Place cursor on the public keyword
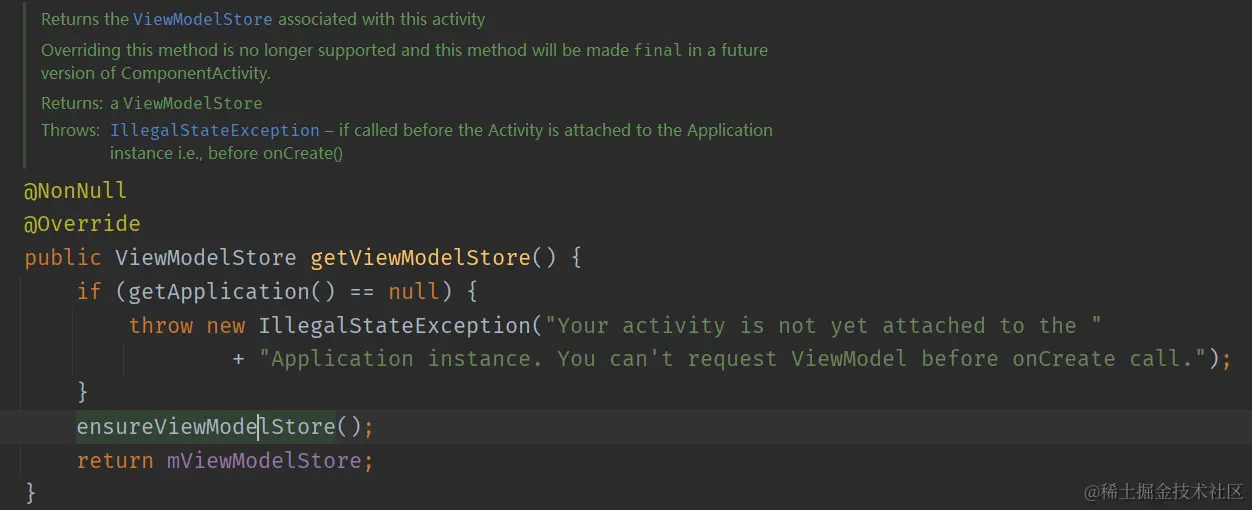1252x510 pixels. click(63, 257)
